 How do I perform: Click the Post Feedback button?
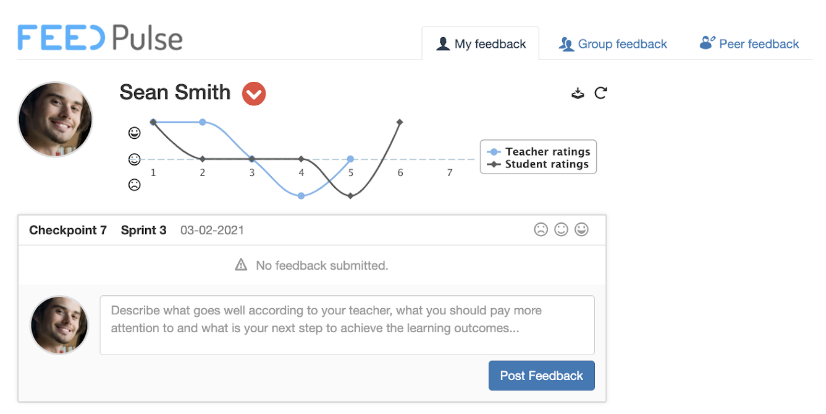click(542, 376)
